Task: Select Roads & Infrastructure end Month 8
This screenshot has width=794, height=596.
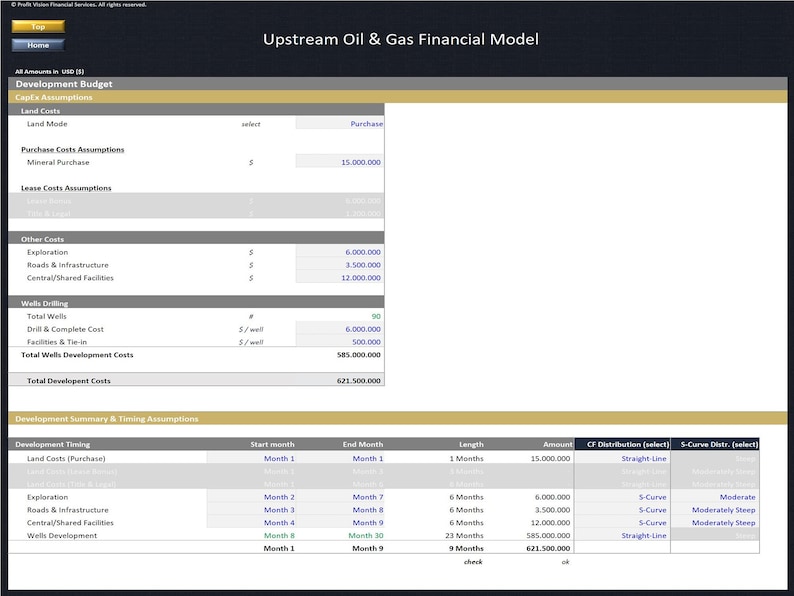Action: 340,510
